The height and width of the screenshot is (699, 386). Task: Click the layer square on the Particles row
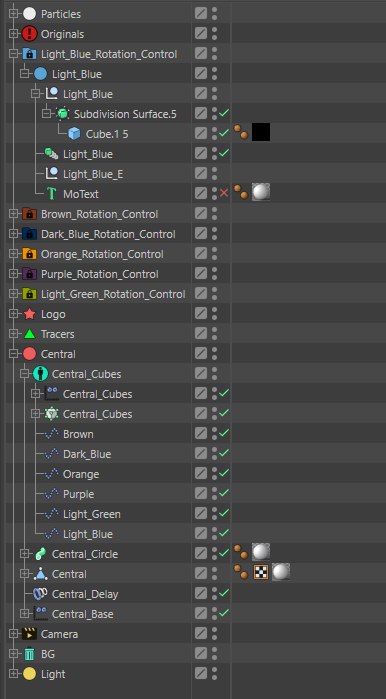[201, 13]
